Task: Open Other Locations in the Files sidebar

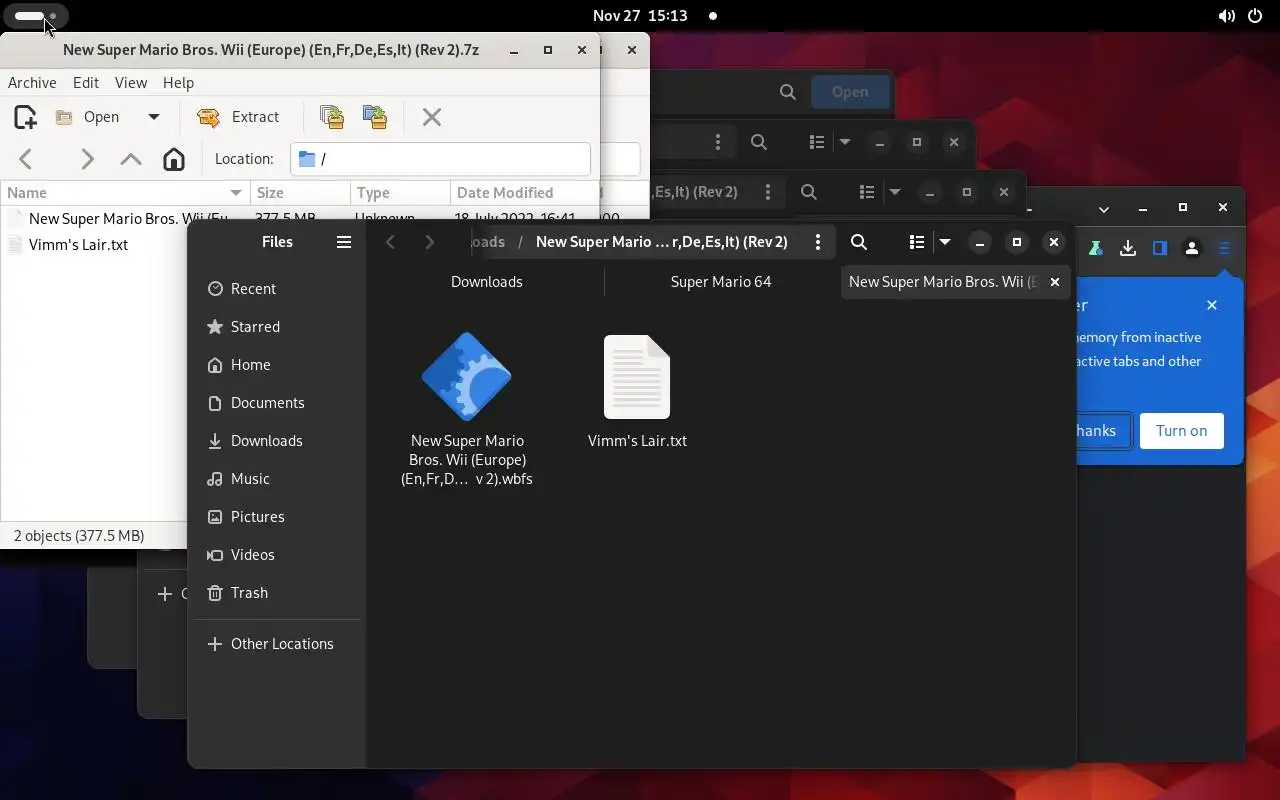Action: (277, 644)
